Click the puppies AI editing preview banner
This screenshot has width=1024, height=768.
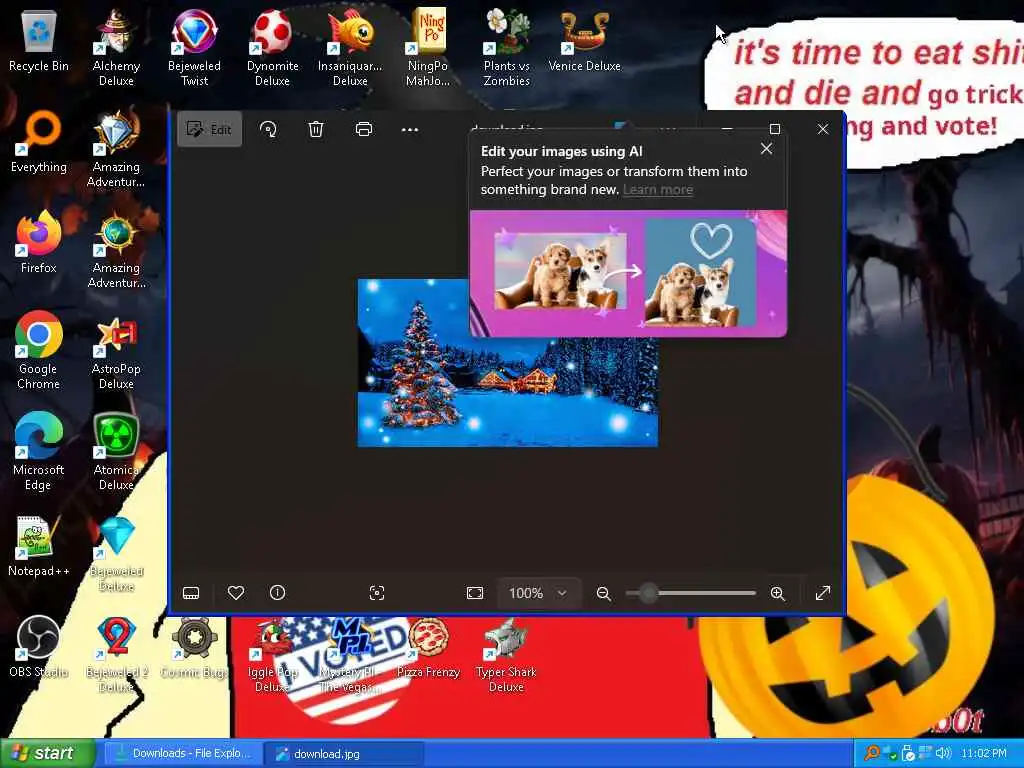[628, 273]
